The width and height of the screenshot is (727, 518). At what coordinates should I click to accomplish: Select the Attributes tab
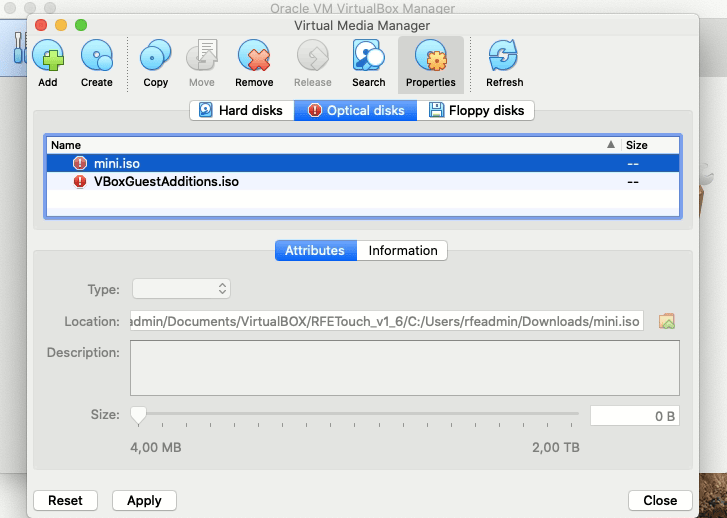click(315, 251)
